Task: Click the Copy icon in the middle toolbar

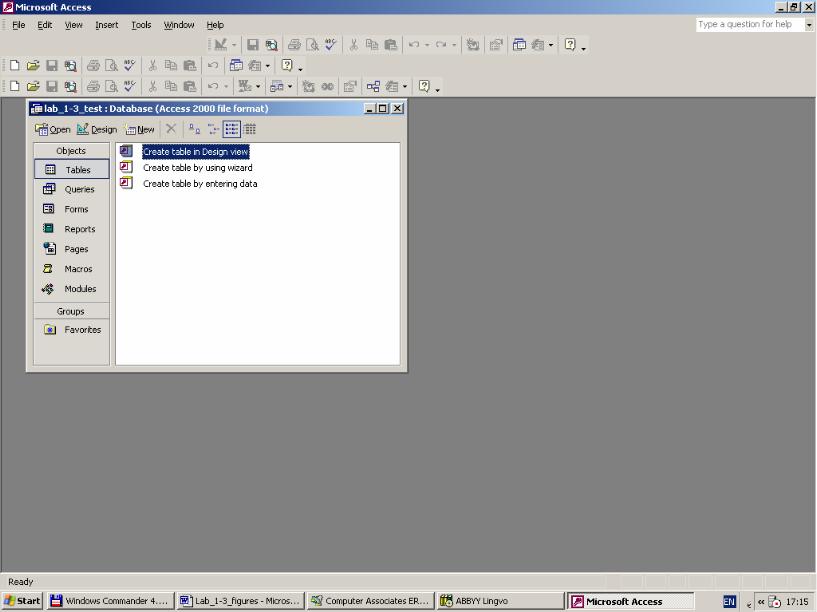Action: pyautogui.click(x=171, y=66)
